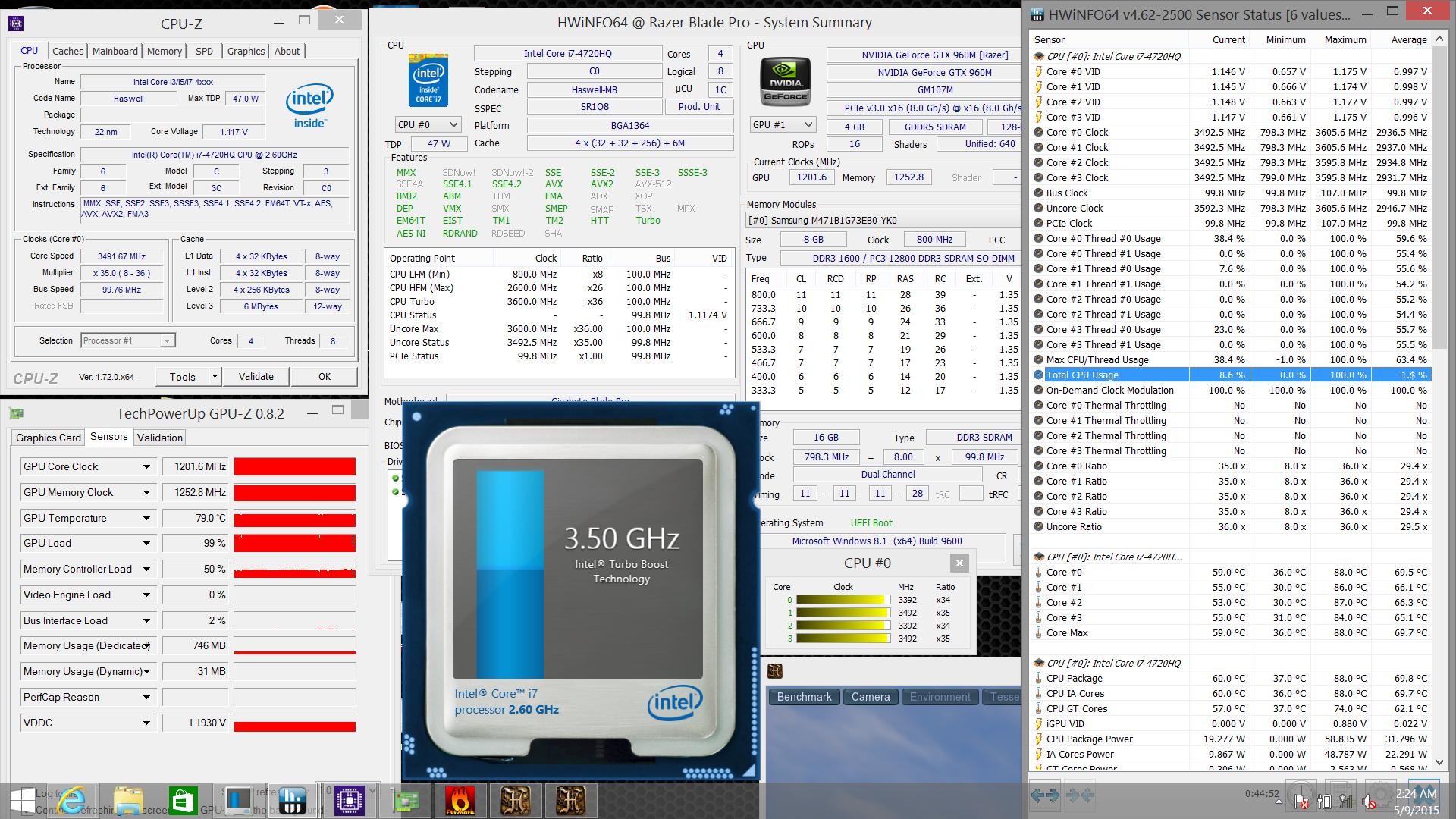Open the PerfCap Reason dropdown in GPU-Z
This screenshot has height=819, width=1456.
click(x=146, y=697)
